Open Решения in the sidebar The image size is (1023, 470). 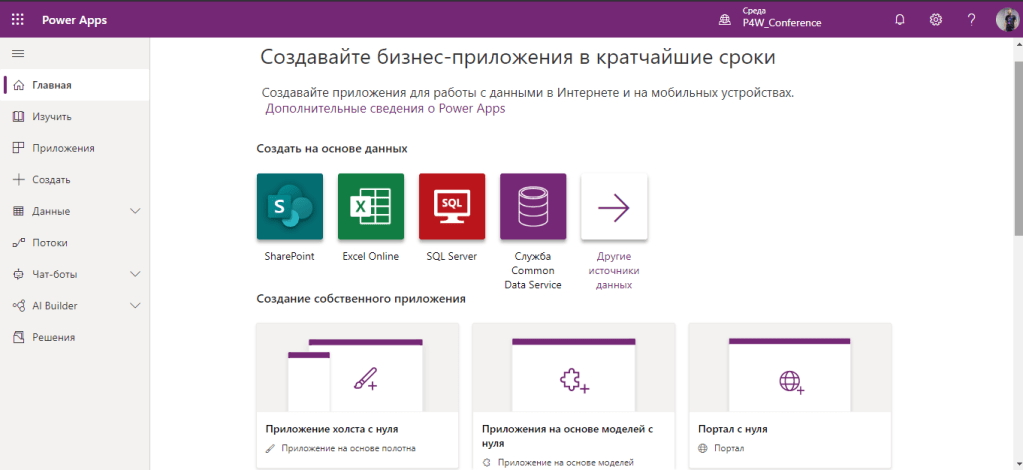53,337
